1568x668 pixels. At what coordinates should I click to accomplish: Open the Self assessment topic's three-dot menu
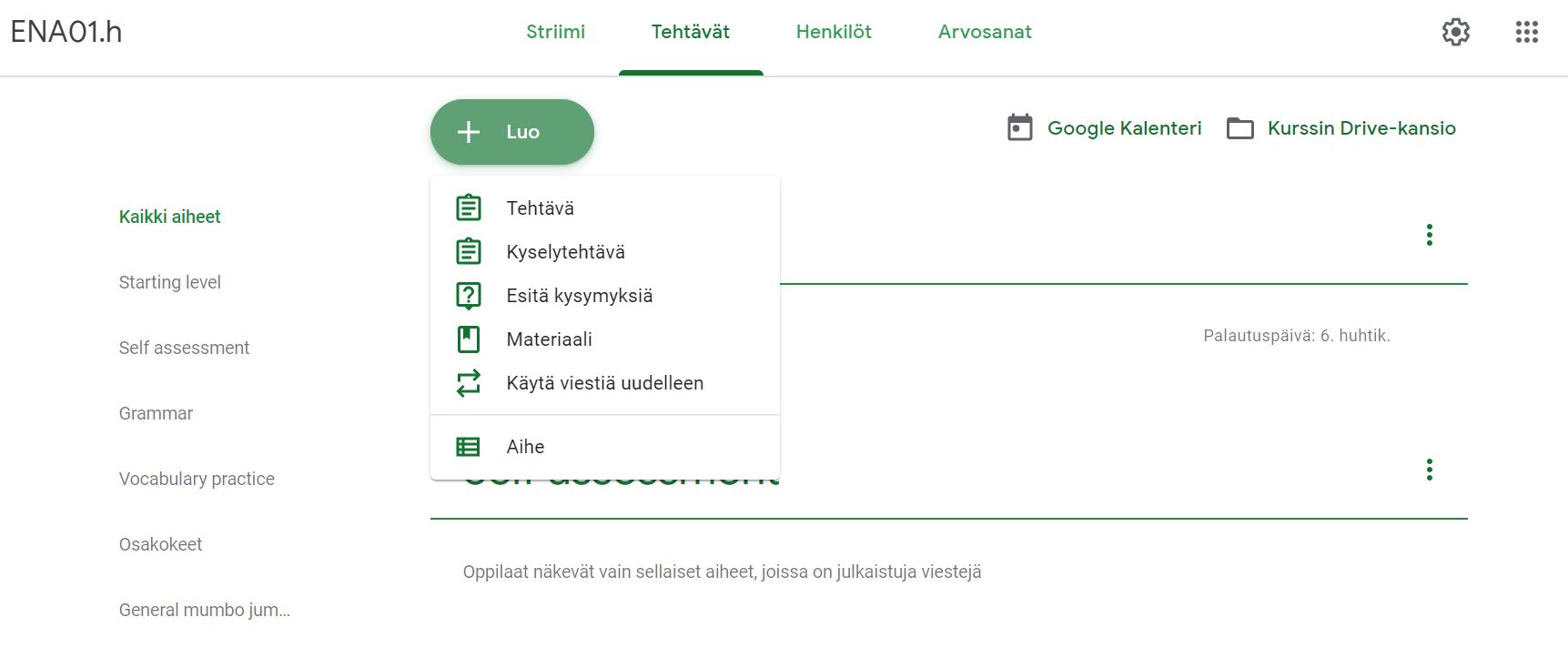pyautogui.click(x=1430, y=470)
